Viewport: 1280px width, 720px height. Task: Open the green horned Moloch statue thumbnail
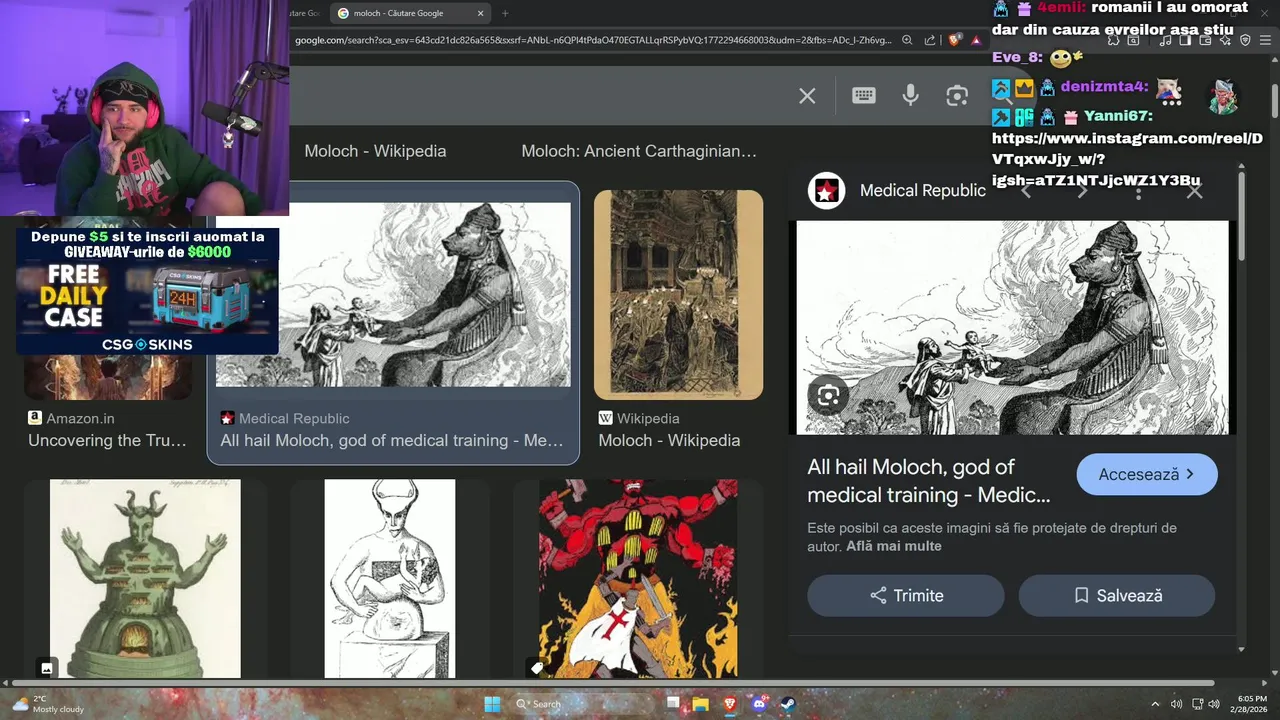point(145,578)
